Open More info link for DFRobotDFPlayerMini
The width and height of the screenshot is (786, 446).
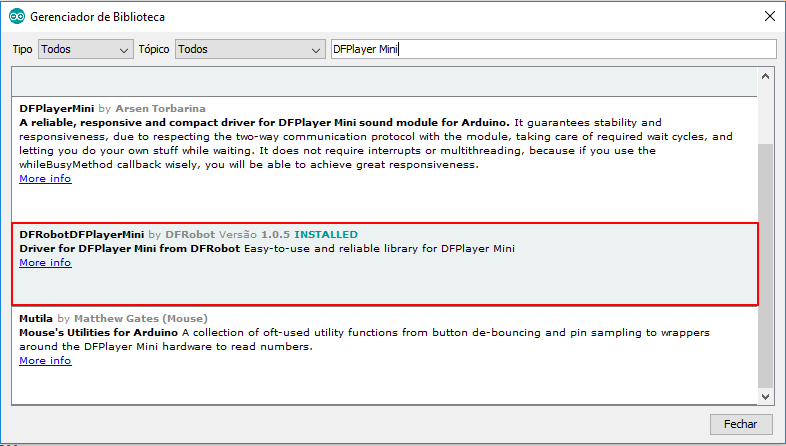tap(45, 263)
